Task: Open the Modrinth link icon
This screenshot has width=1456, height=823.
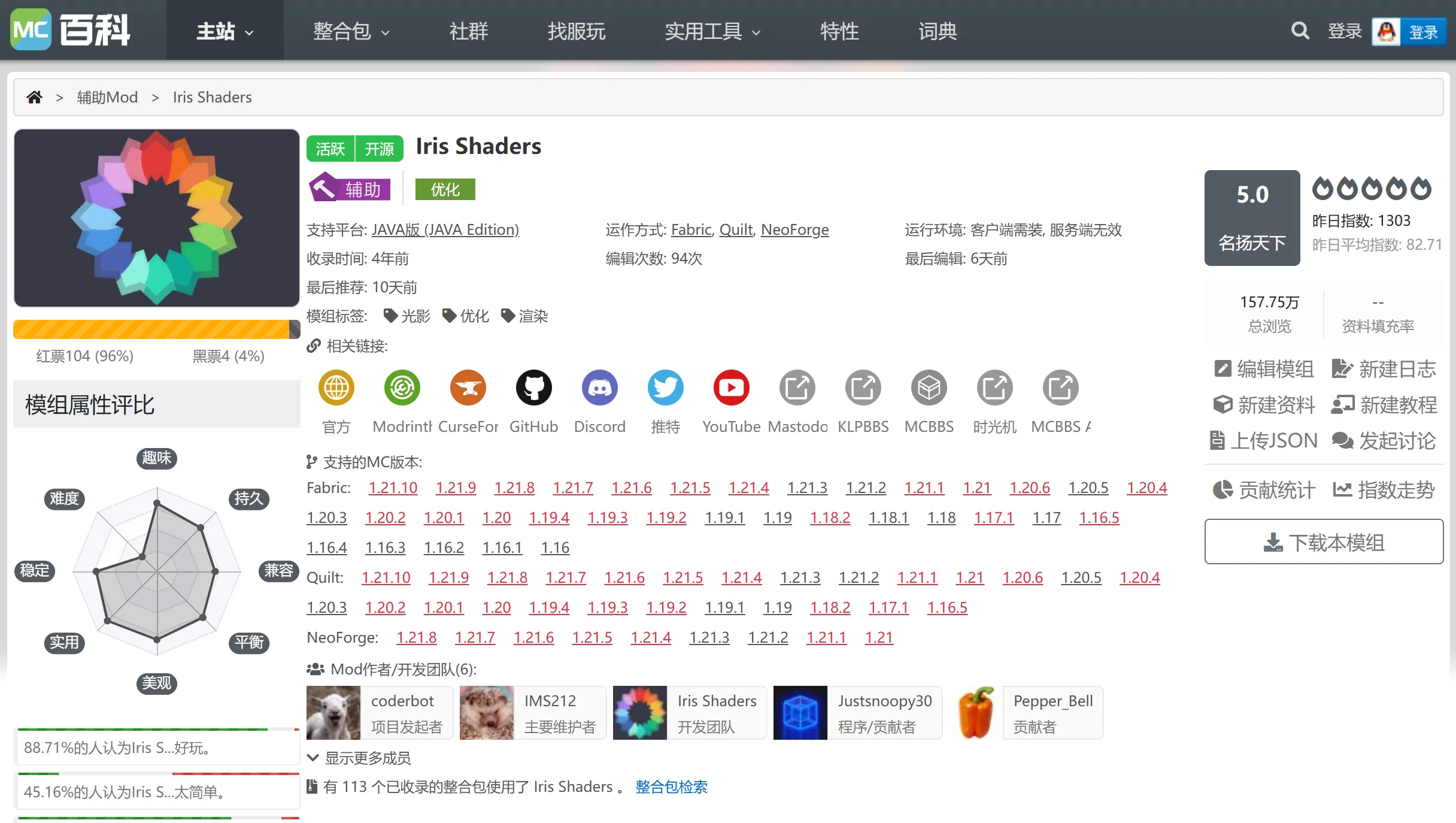Action: [402, 388]
